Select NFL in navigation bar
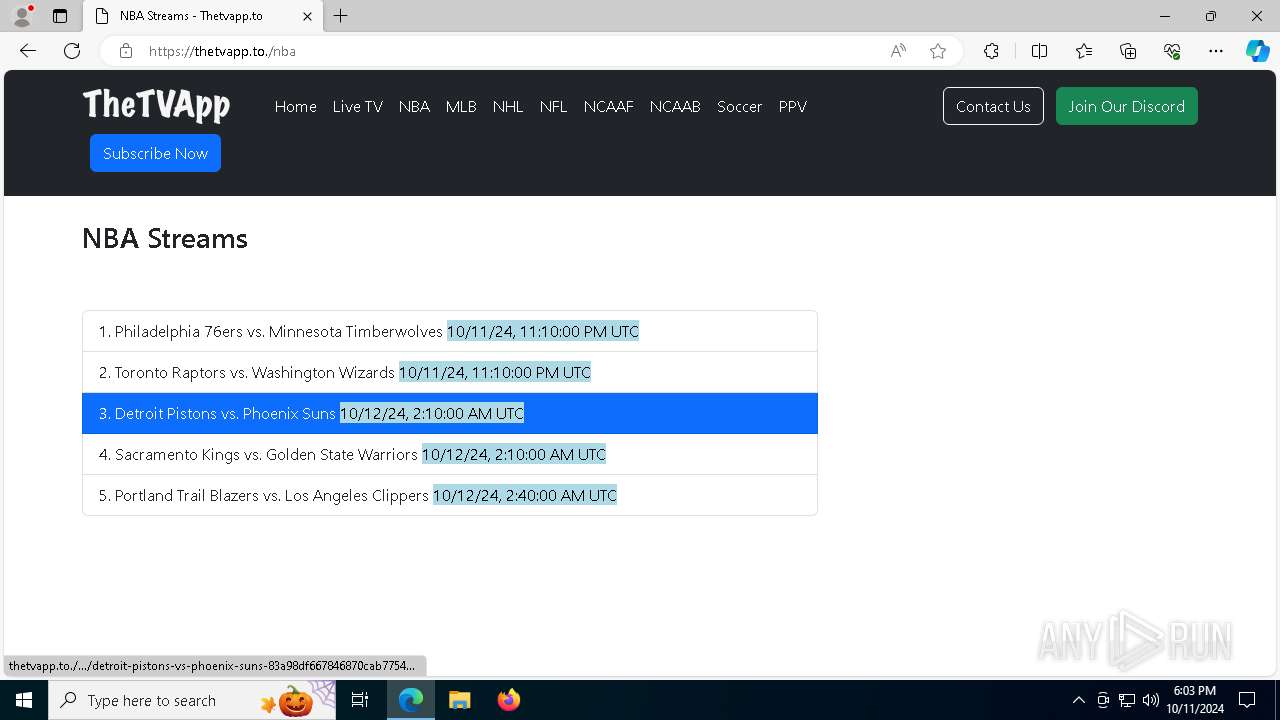 pos(554,106)
